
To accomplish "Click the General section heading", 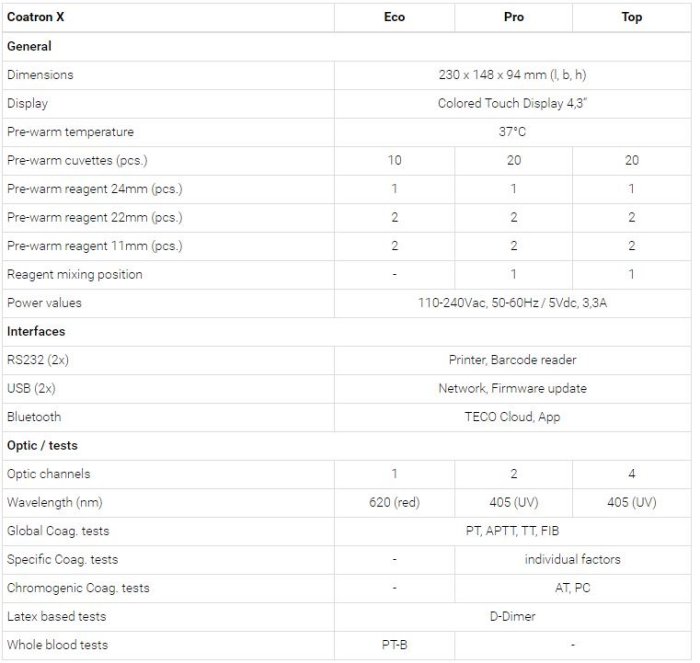I will pos(29,46).
